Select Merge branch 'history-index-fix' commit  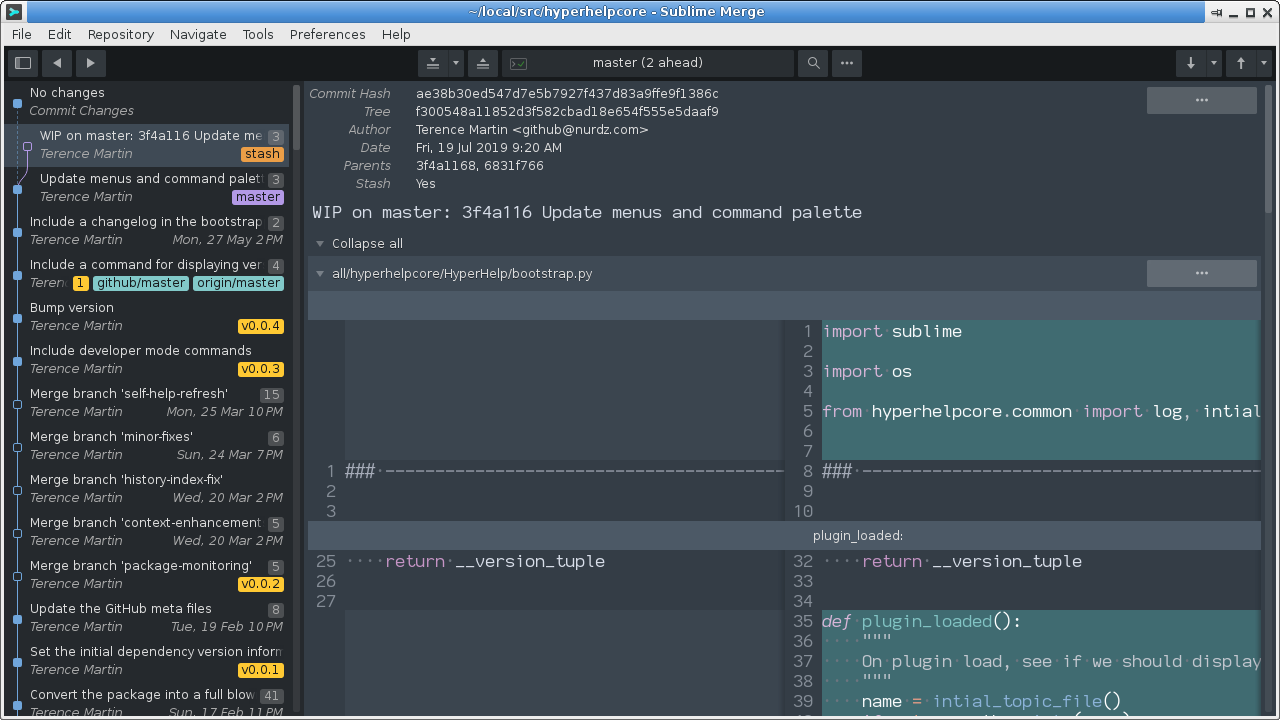tap(148, 489)
